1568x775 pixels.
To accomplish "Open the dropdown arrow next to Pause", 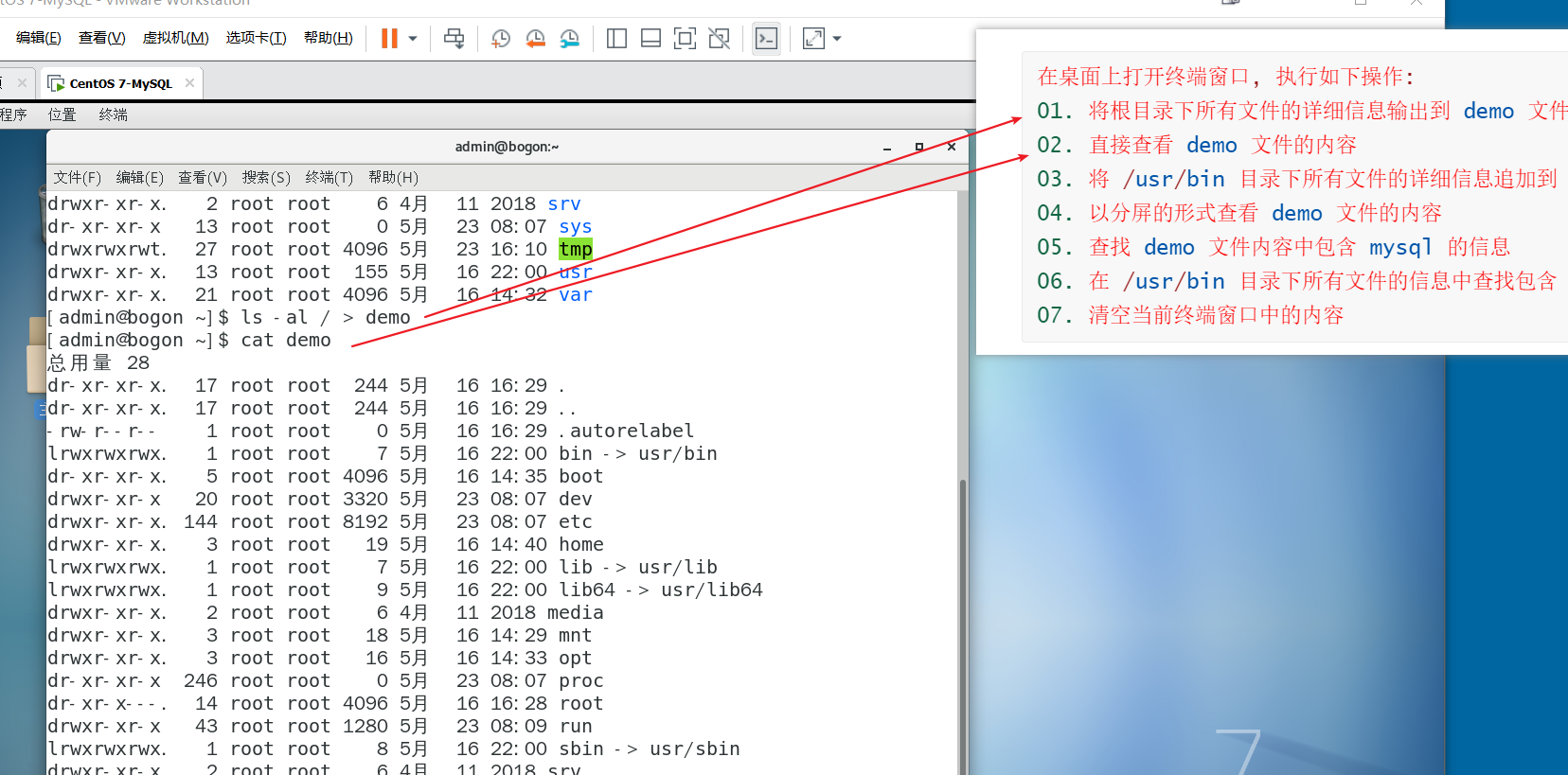I will tap(413, 39).
